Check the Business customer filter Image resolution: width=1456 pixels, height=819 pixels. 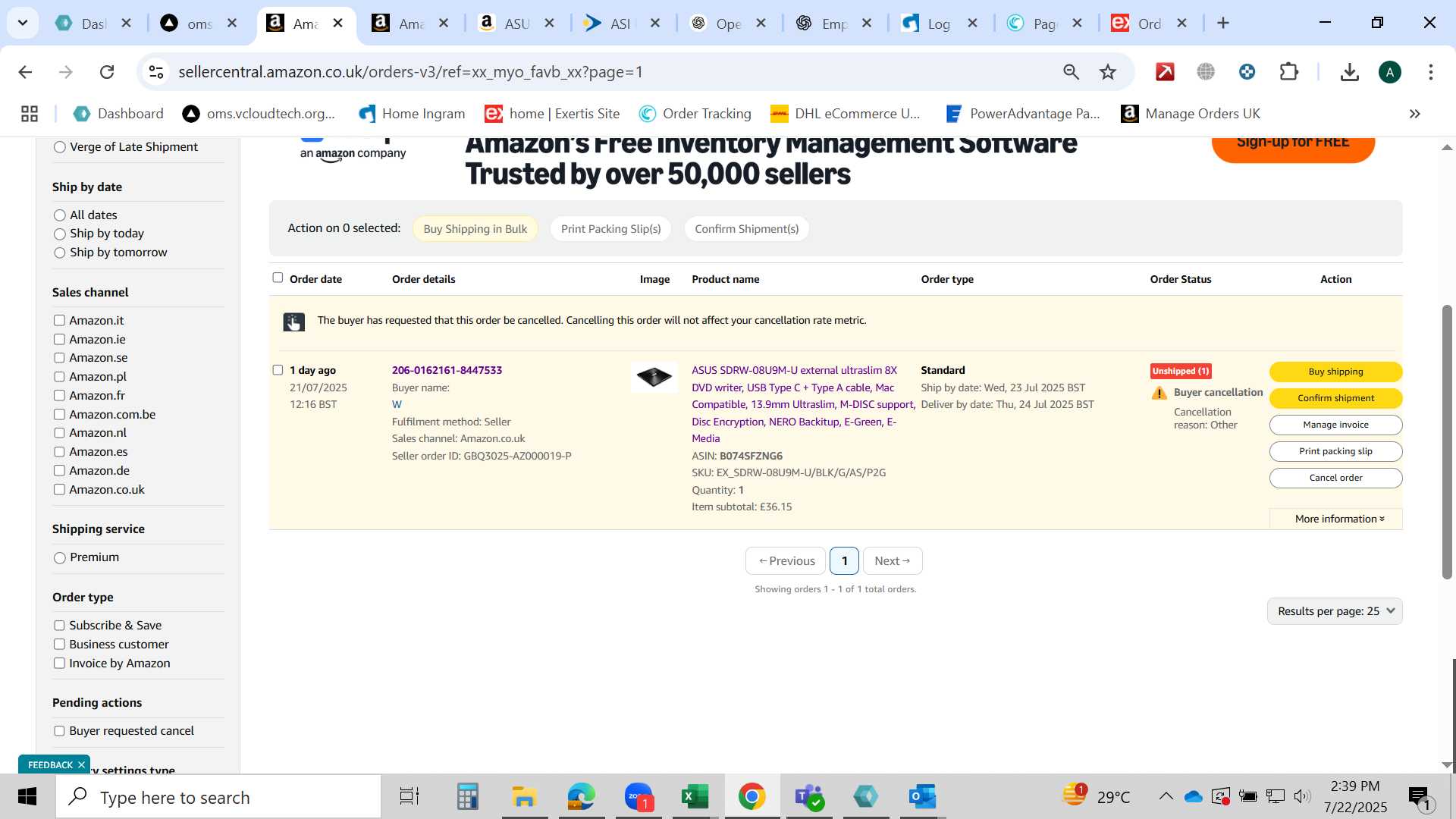[59, 644]
